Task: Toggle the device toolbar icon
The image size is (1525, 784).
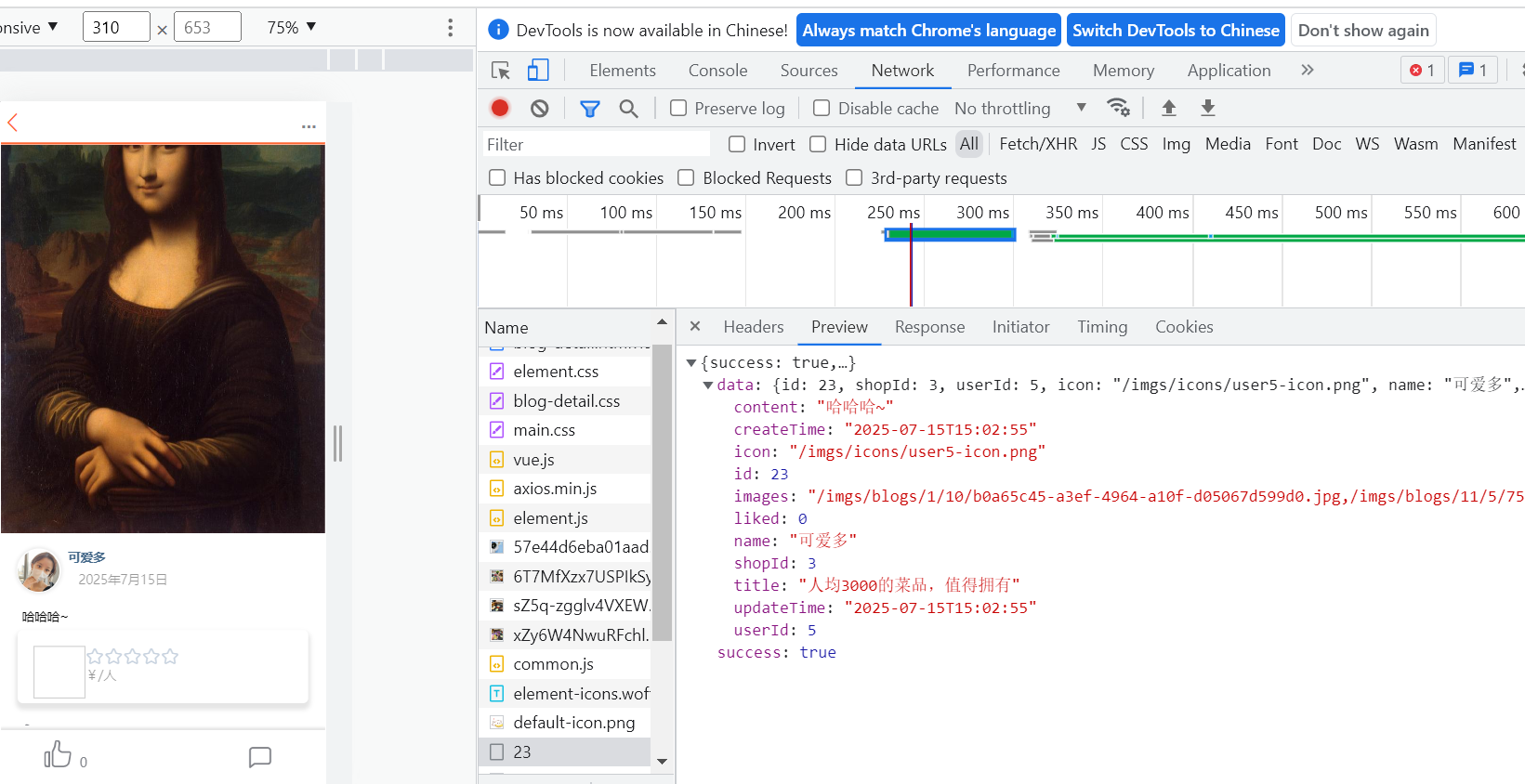Action: click(x=538, y=71)
